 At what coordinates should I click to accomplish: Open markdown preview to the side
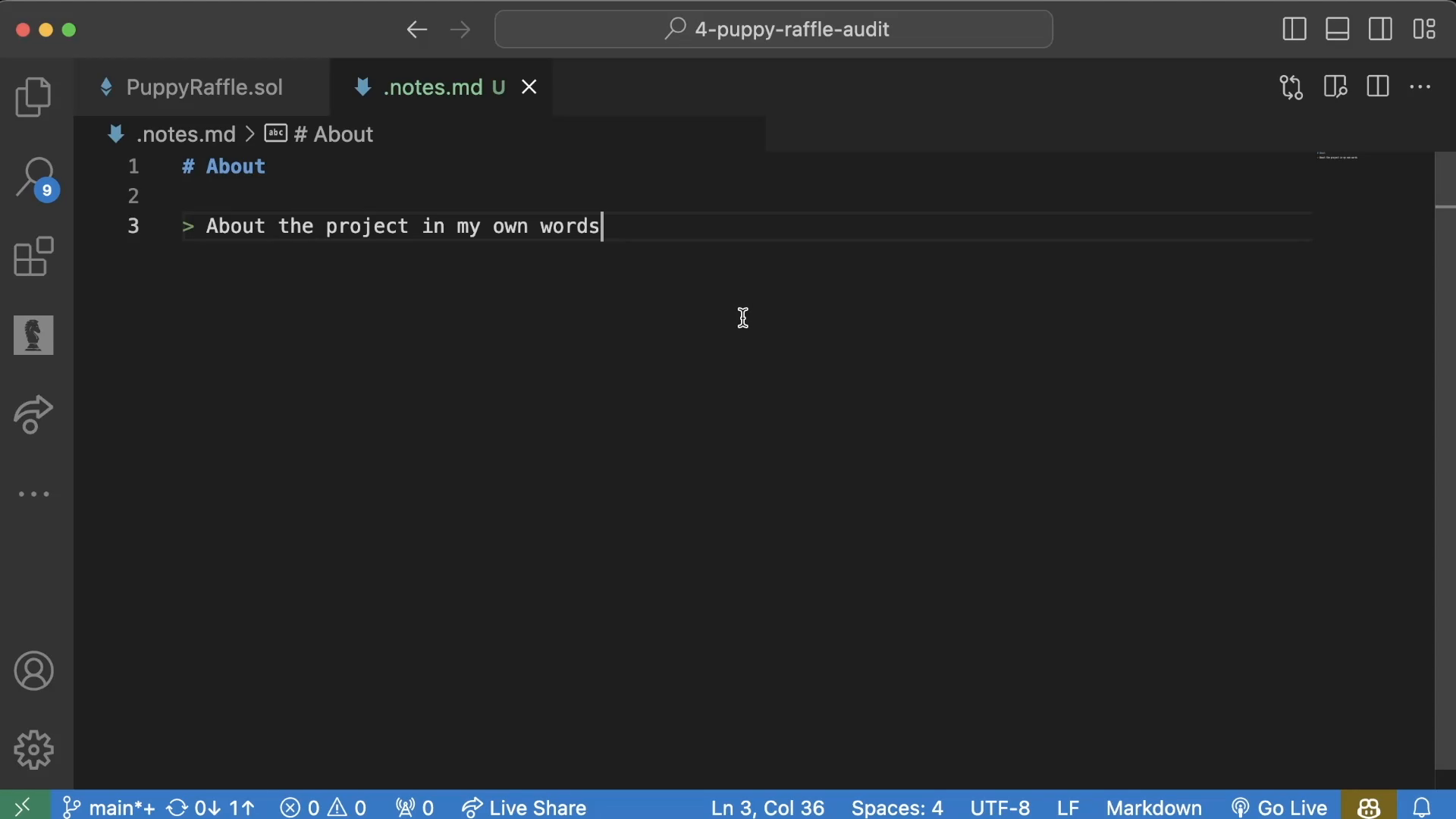point(1335,87)
